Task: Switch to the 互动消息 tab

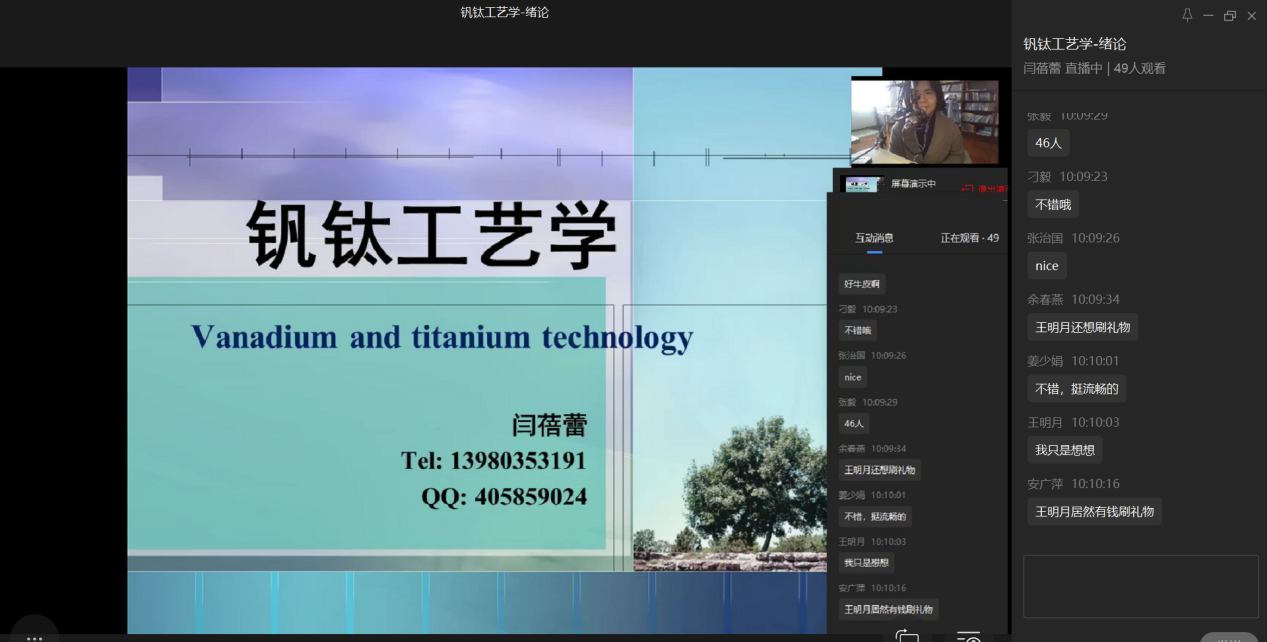Action: pos(873,238)
